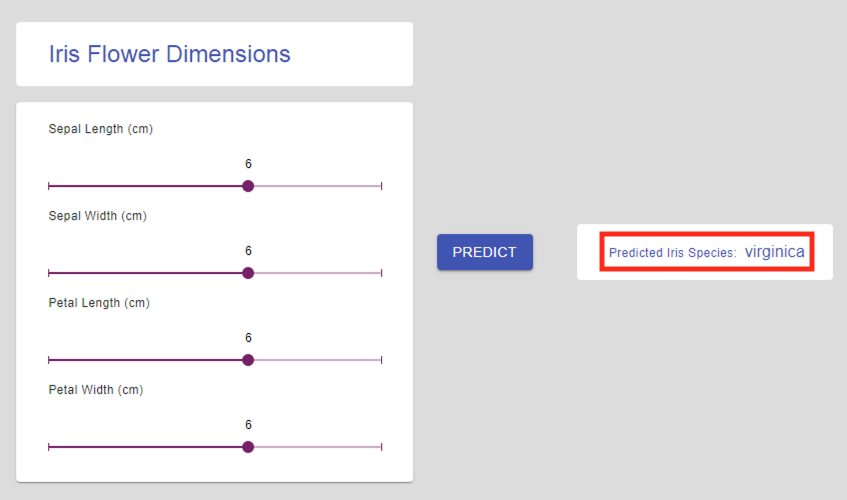This screenshot has width=847, height=500.
Task: Click the value 6 above Petal Length slider
Action: click(x=248, y=338)
